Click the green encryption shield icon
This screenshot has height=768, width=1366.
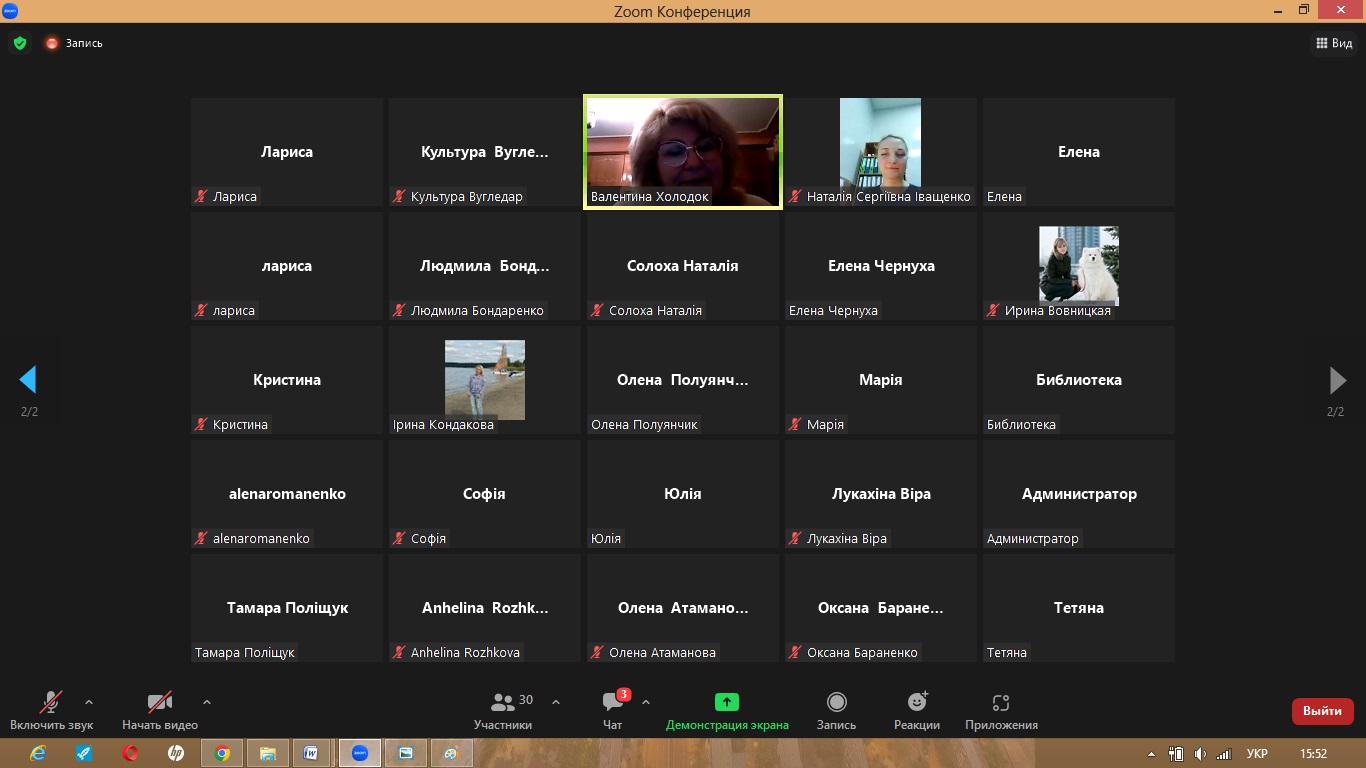(x=19, y=43)
